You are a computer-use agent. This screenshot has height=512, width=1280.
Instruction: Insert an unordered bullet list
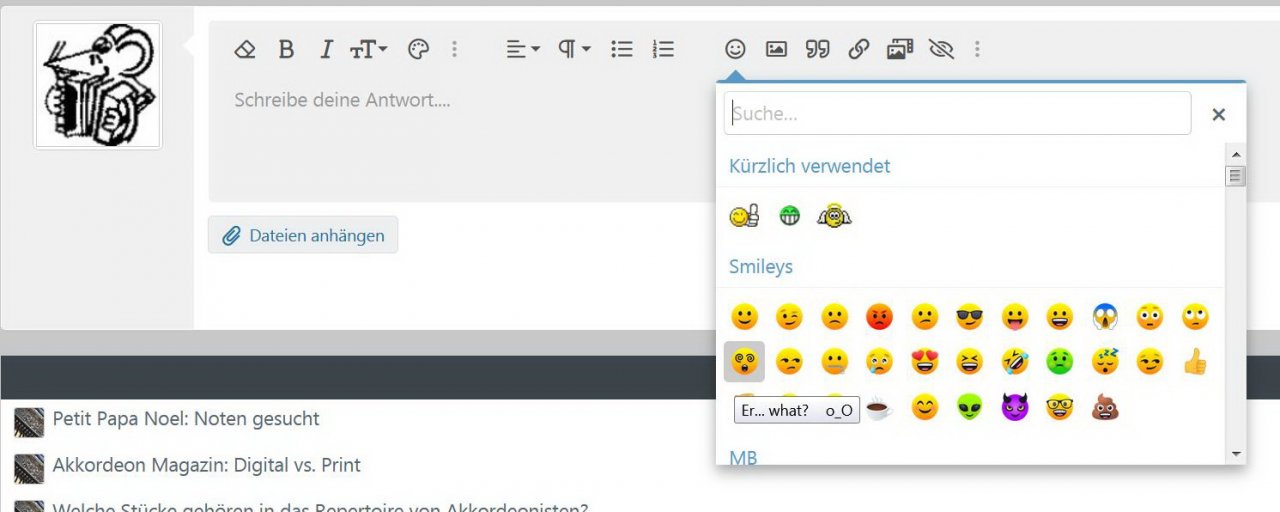click(622, 49)
